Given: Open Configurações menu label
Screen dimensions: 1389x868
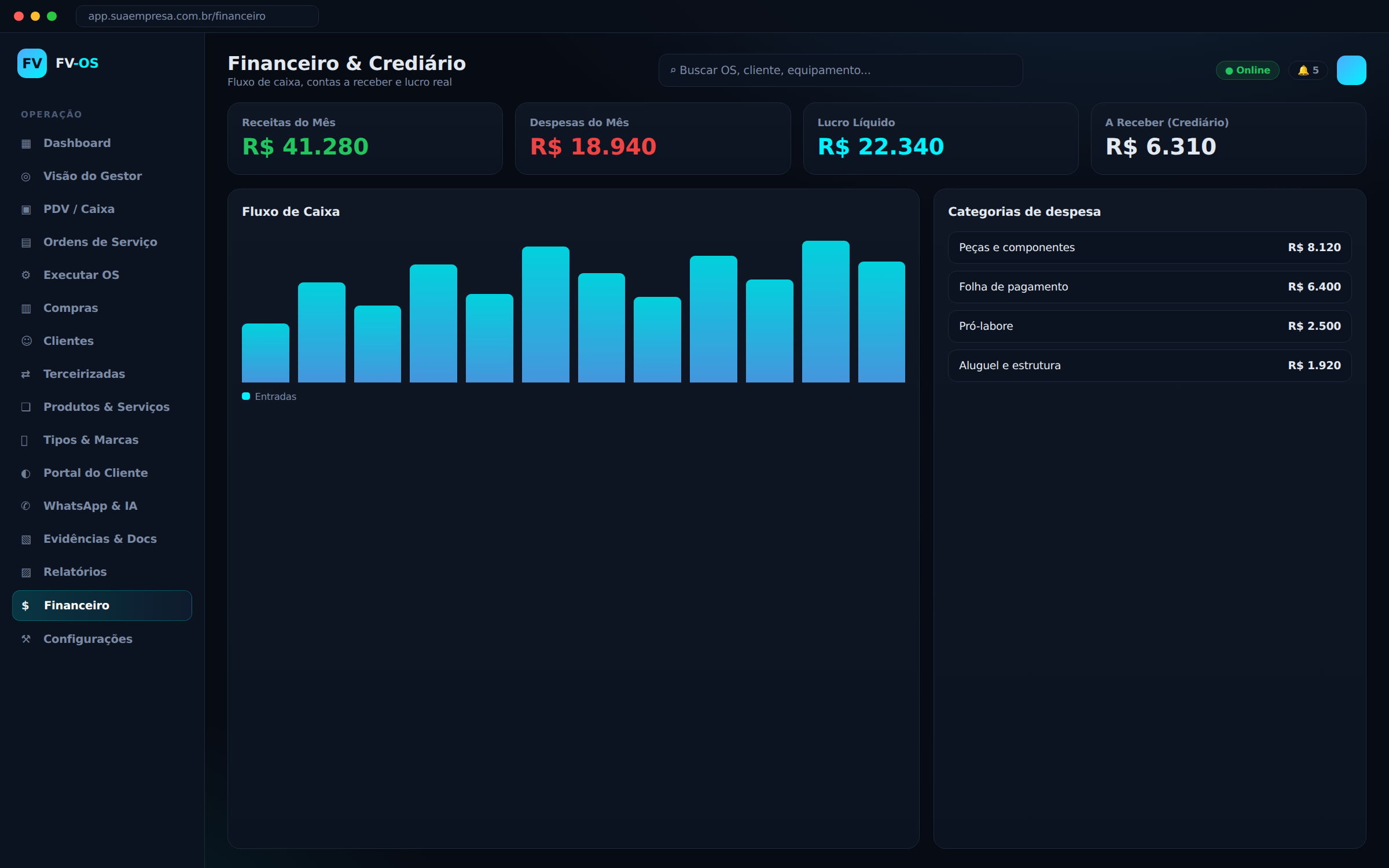Looking at the screenshot, I should [x=88, y=639].
